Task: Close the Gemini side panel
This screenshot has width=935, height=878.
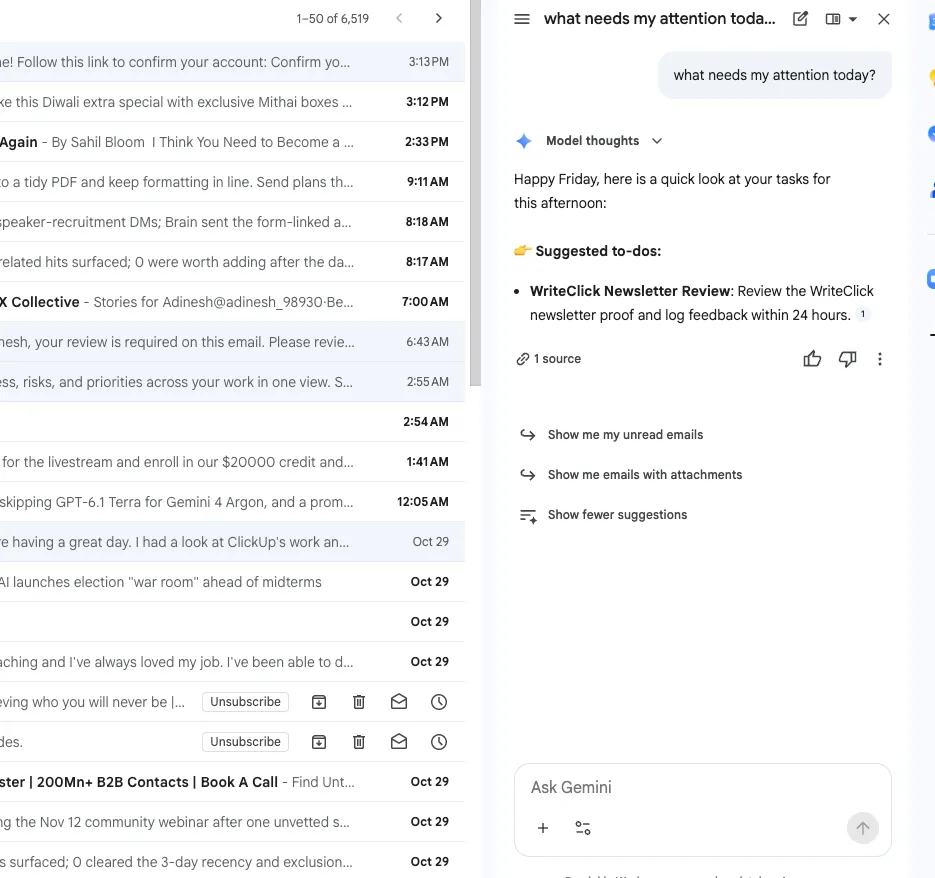Action: tap(884, 19)
